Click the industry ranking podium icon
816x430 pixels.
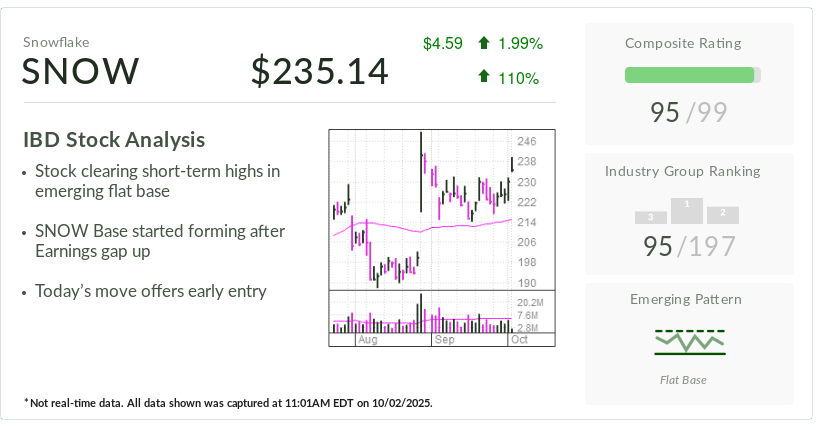pyautogui.click(x=687, y=211)
